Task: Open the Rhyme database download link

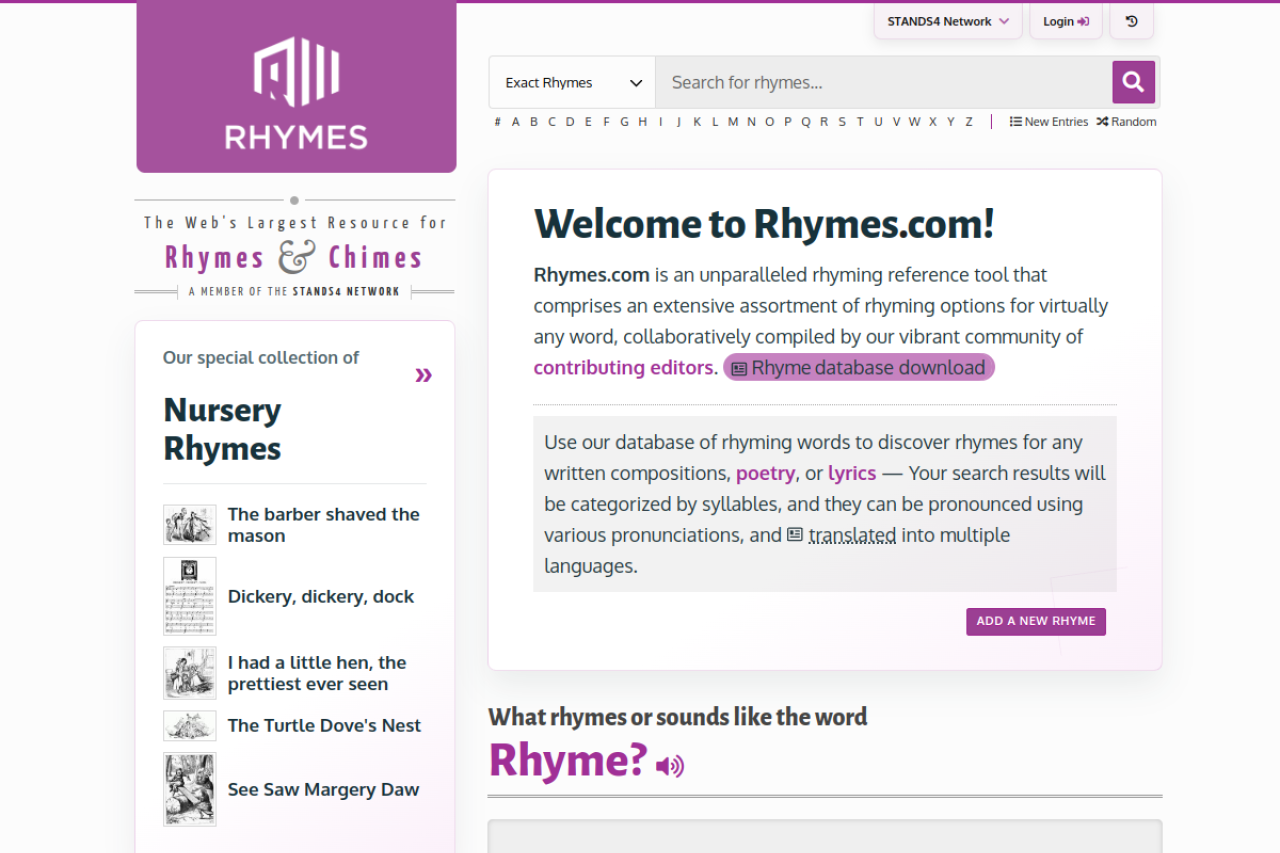Action: click(859, 367)
